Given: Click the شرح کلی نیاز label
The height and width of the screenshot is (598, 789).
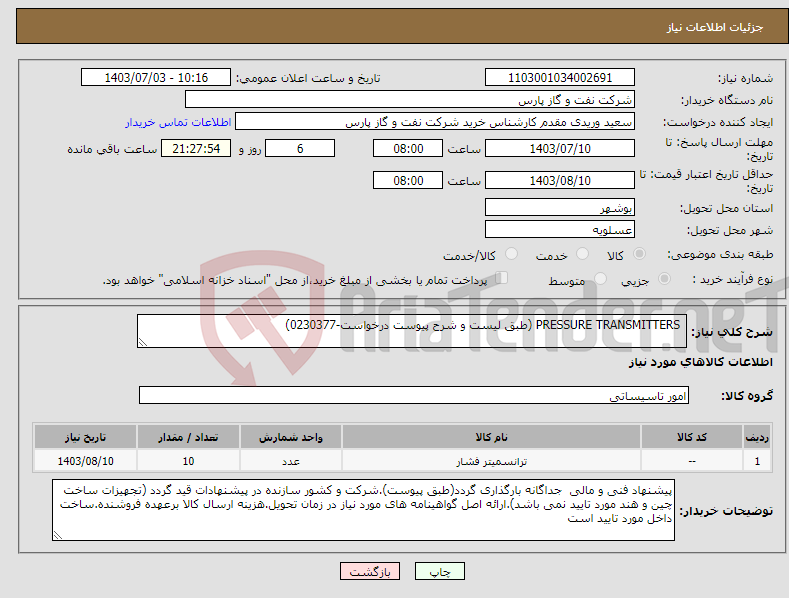Looking at the screenshot, I should (732, 333).
